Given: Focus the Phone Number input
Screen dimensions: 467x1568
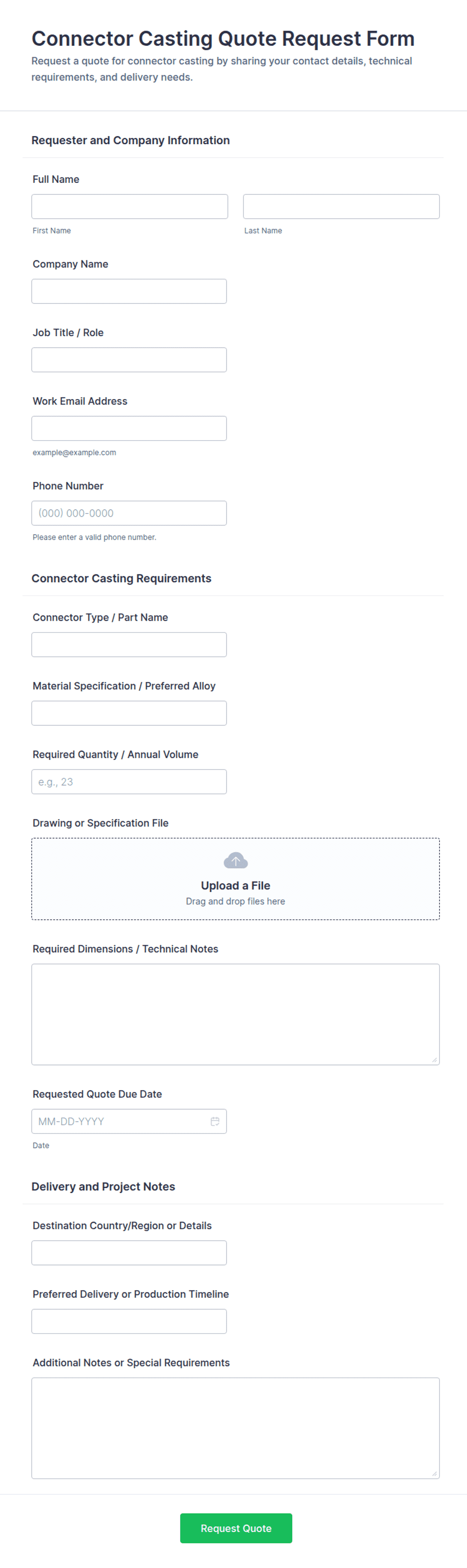Looking at the screenshot, I should pos(129,513).
